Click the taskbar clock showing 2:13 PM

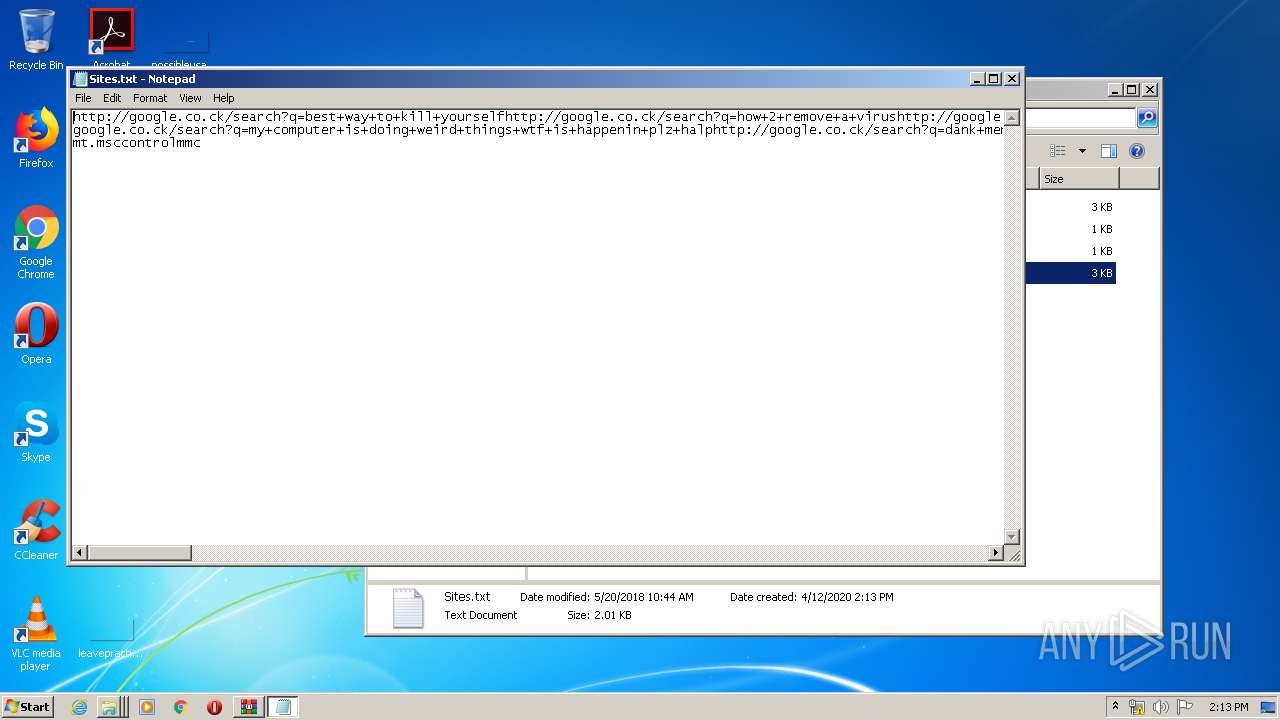[x=1228, y=707]
